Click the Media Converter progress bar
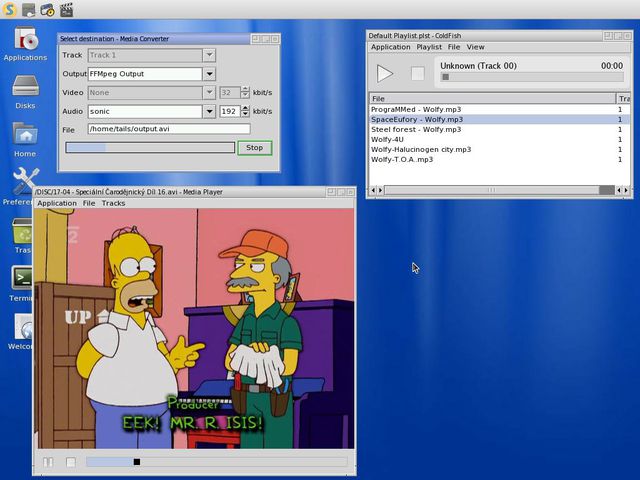Viewport: 640px width, 480px height. pyautogui.click(x=150, y=148)
